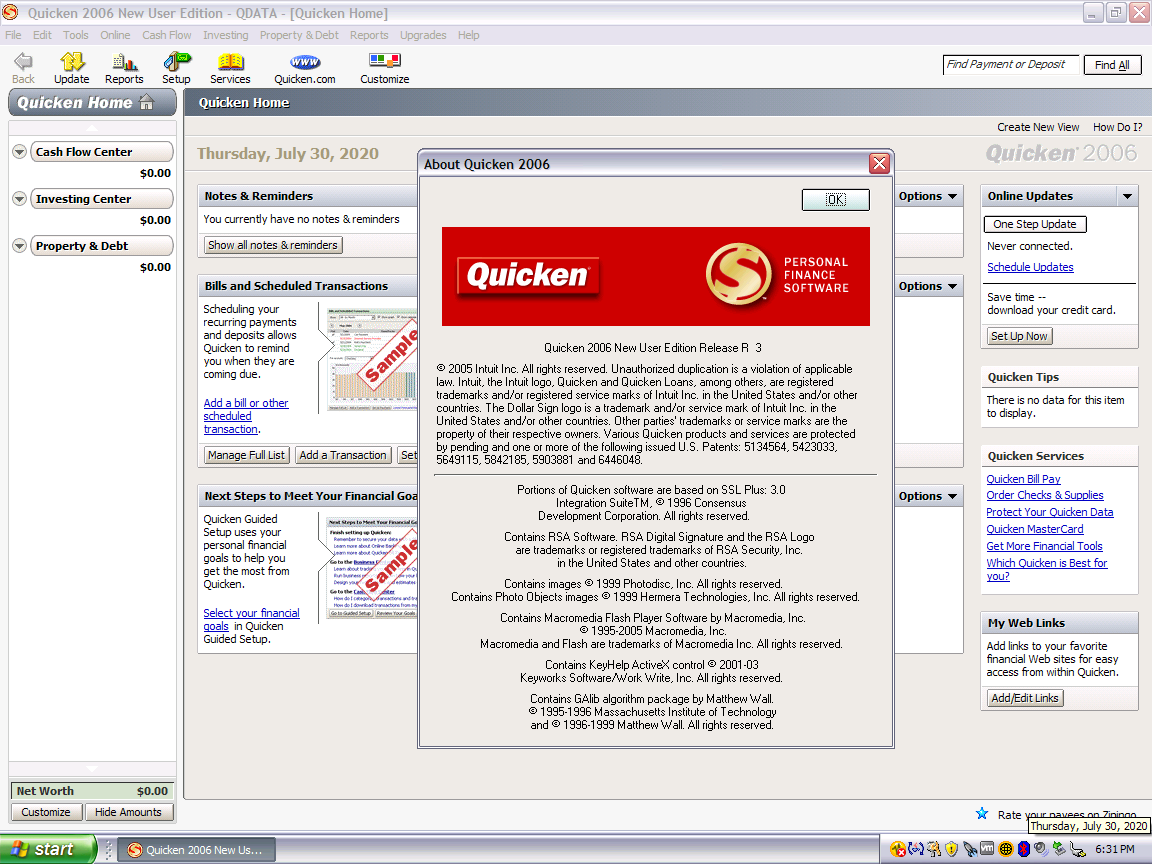
Task: Open the Tools menu
Action: pos(76,35)
